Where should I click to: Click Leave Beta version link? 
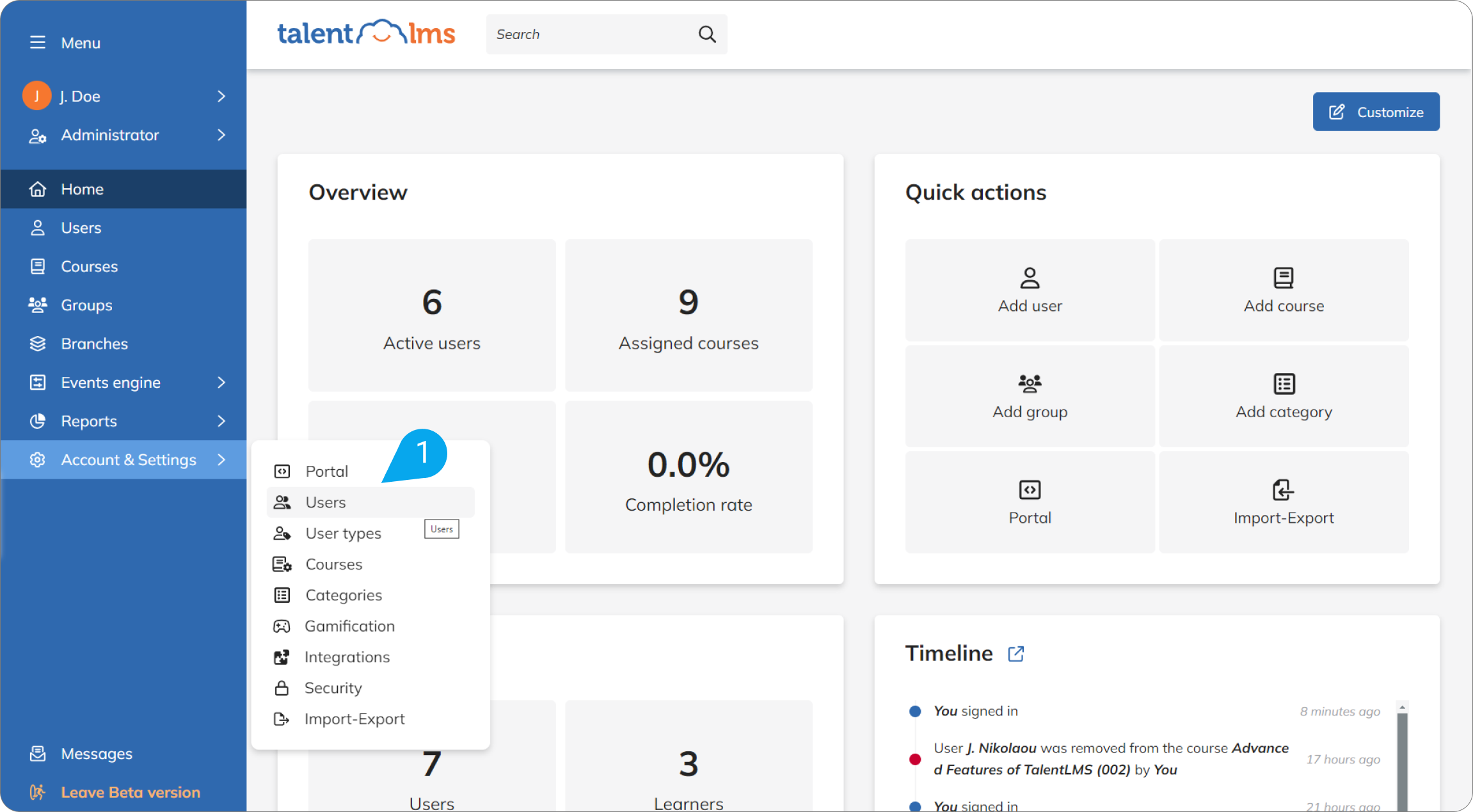[131, 792]
